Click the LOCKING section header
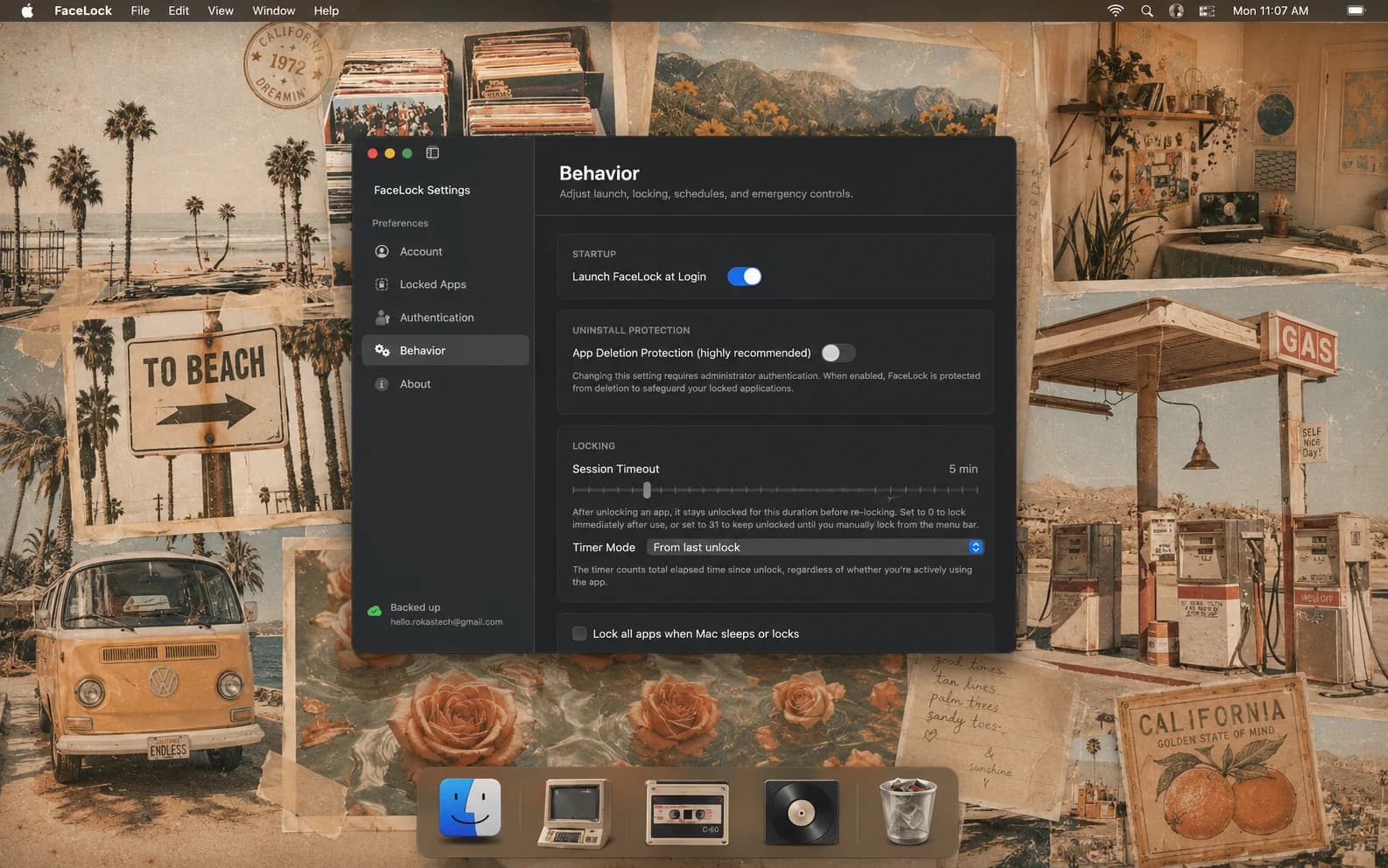This screenshot has width=1388, height=868. 593,446
